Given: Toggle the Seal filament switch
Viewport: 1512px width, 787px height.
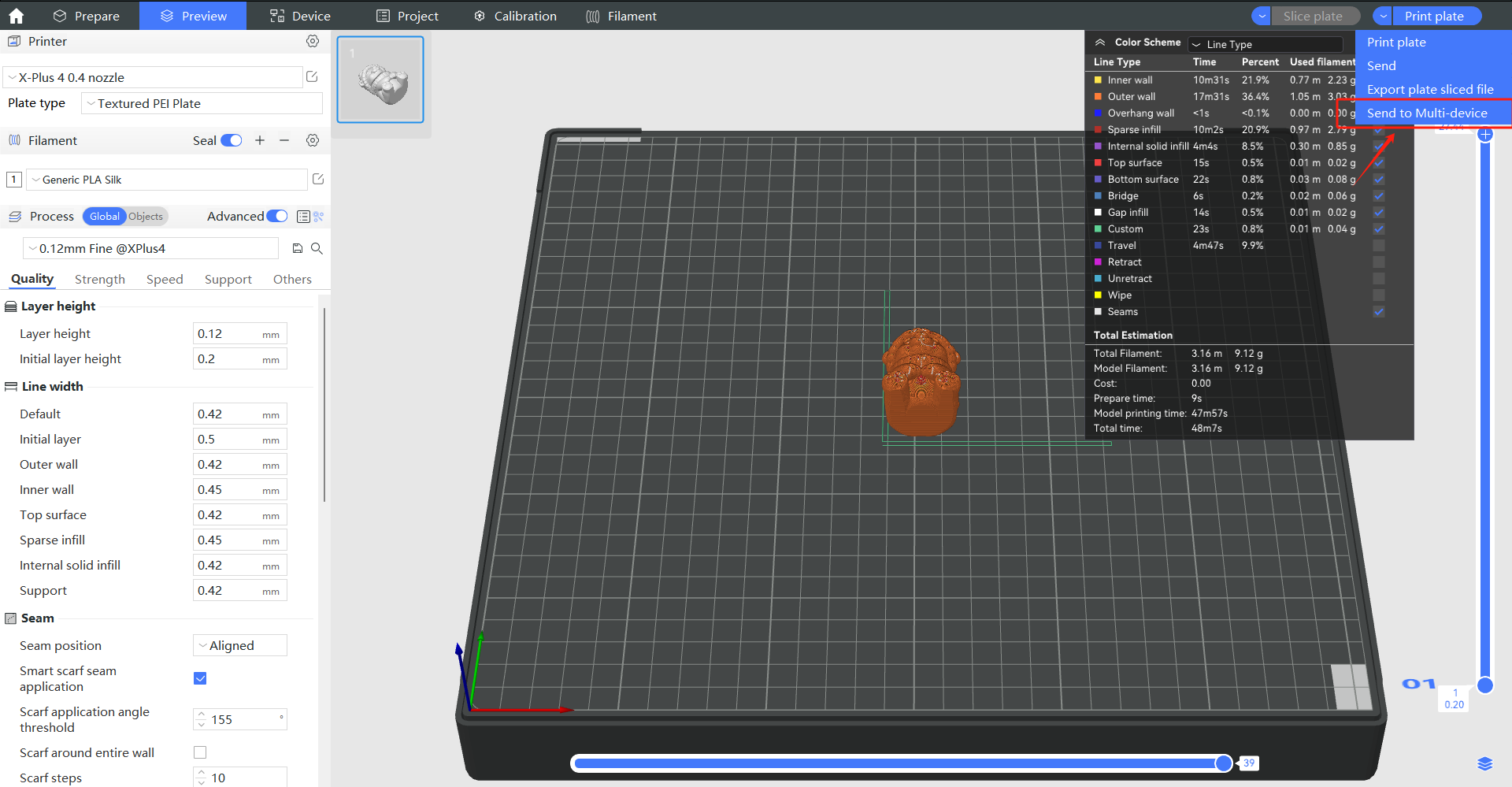Looking at the screenshot, I should tap(232, 140).
